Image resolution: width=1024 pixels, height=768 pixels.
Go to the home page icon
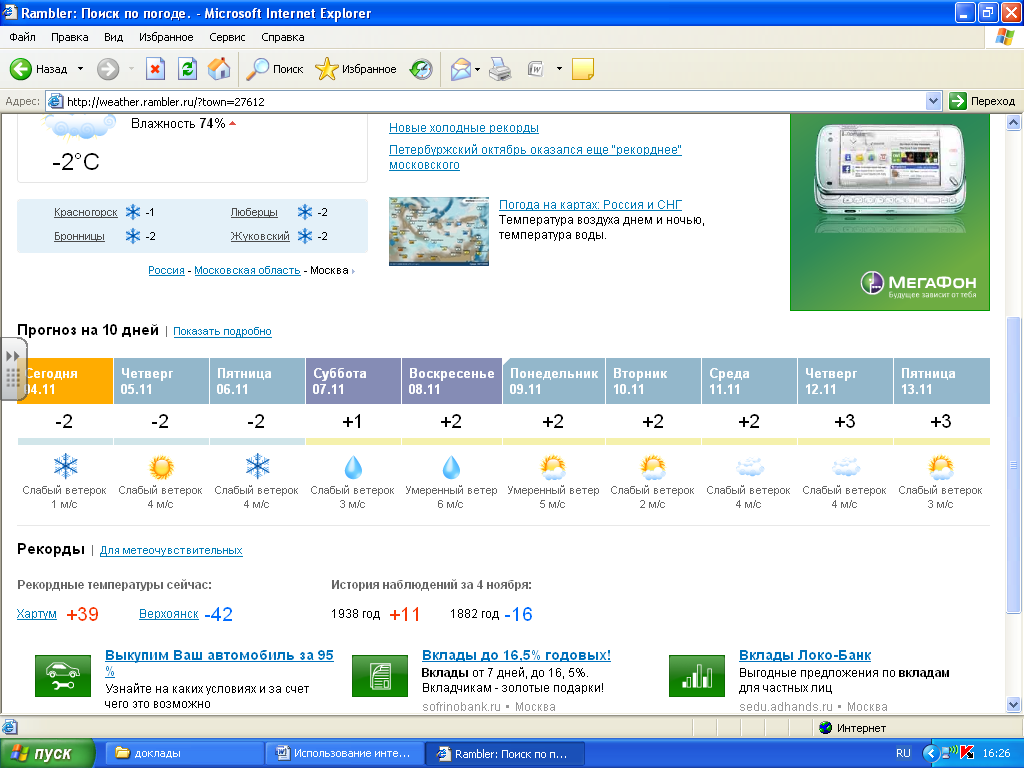219,69
